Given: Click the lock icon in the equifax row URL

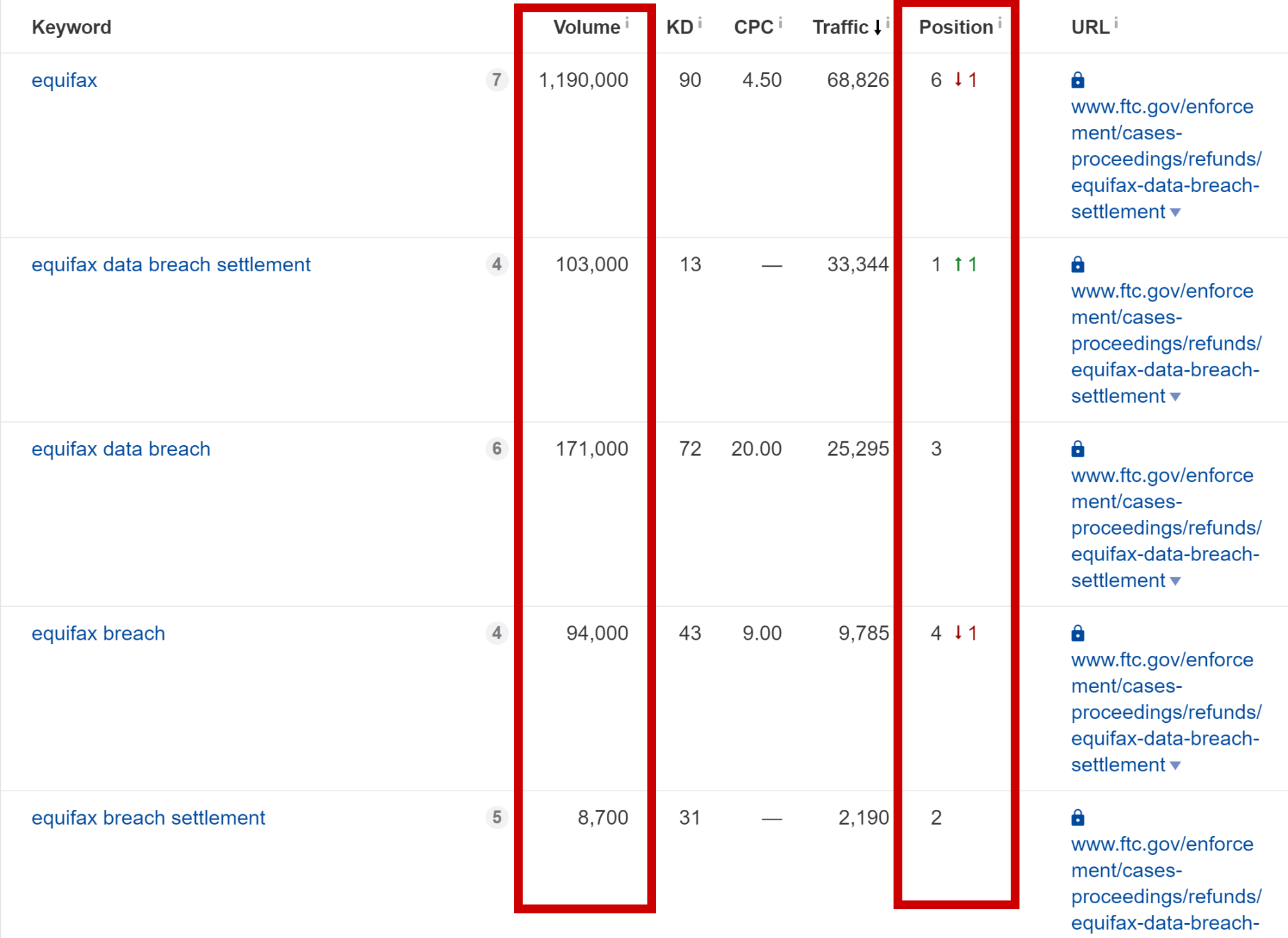Looking at the screenshot, I should [1078, 80].
